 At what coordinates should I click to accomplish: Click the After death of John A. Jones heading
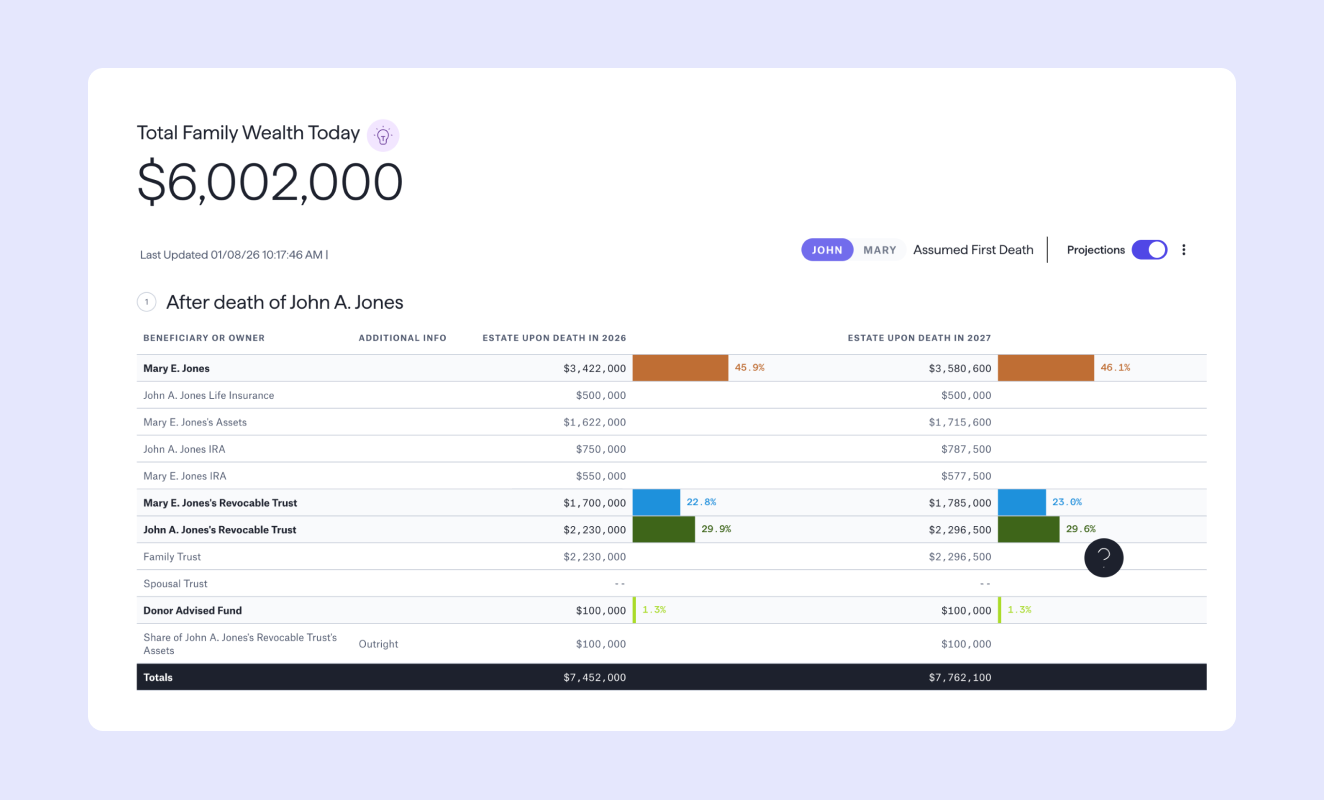pyautogui.click(x=285, y=302)
